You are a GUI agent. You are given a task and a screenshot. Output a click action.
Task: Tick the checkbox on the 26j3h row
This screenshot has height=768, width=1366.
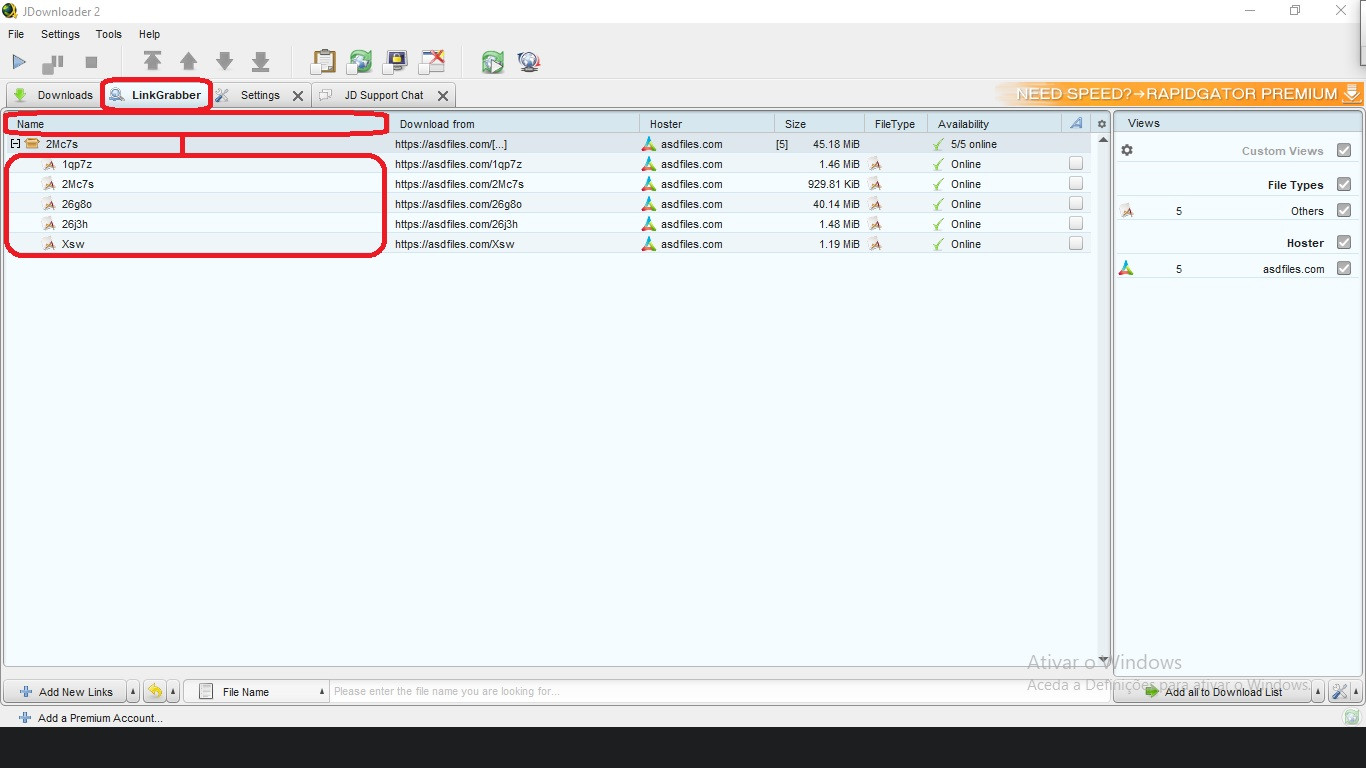click(x=1076, y=223)
